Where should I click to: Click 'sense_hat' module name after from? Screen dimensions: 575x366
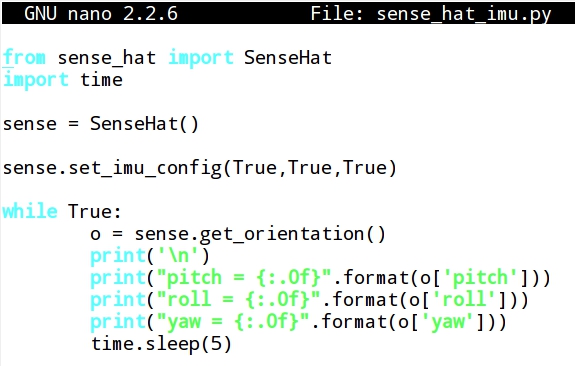click(107, 58)
